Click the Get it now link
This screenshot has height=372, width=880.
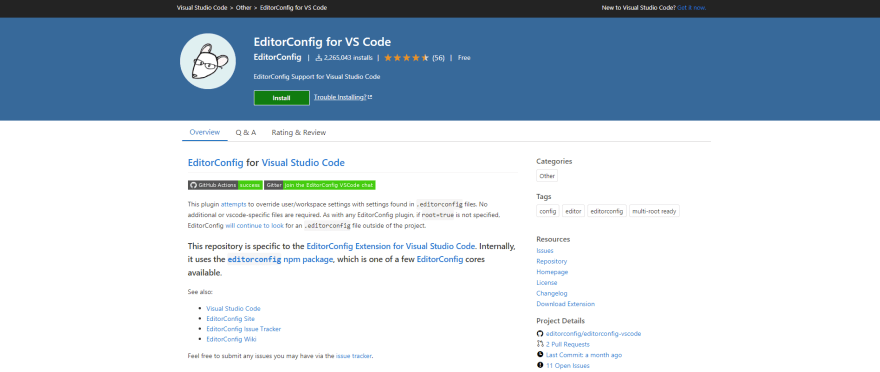point(691,8)
